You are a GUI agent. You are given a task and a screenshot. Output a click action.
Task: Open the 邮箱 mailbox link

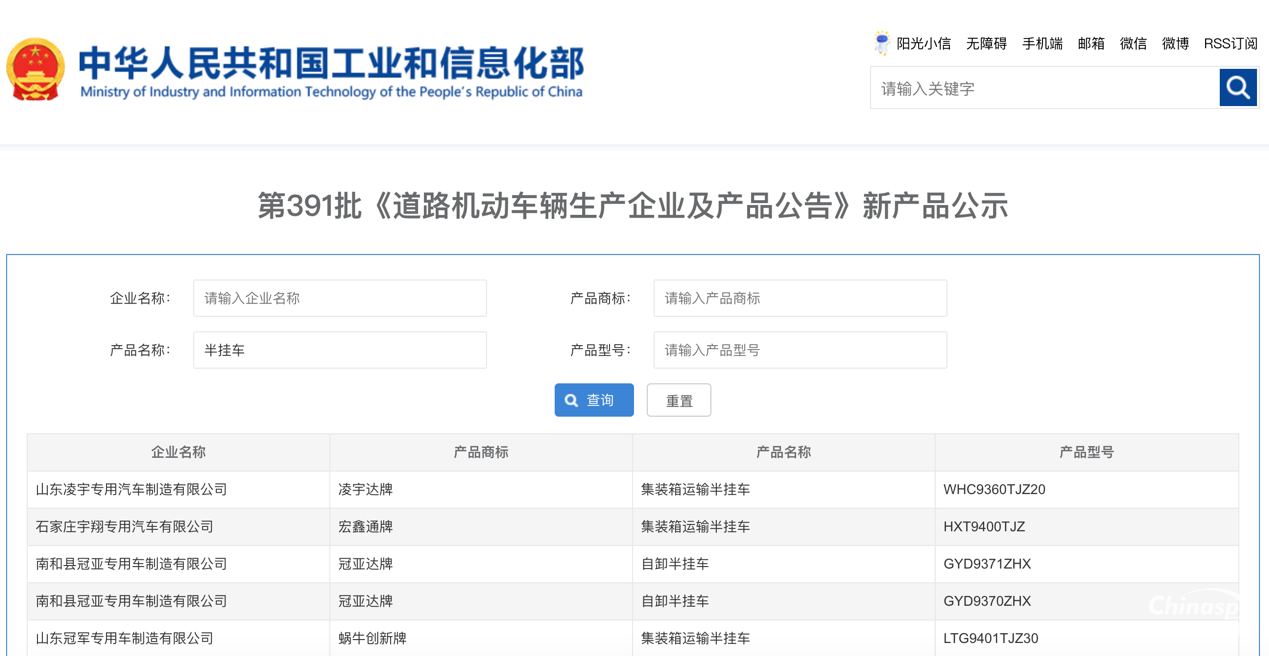1090,43
